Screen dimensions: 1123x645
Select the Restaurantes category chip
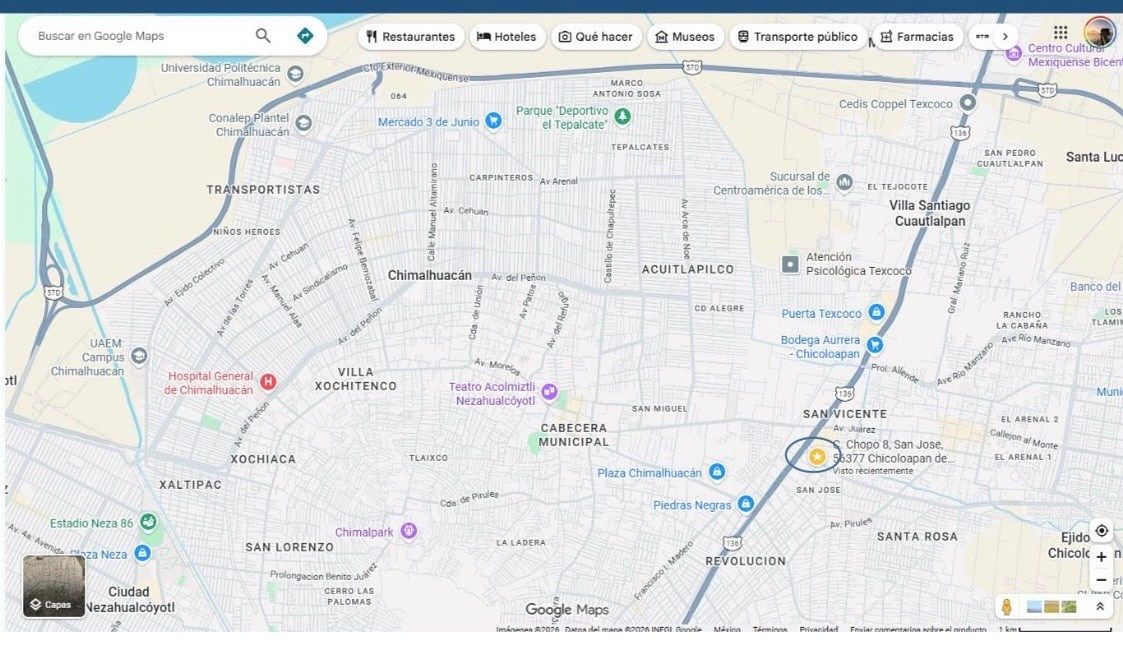coord(410,37)
